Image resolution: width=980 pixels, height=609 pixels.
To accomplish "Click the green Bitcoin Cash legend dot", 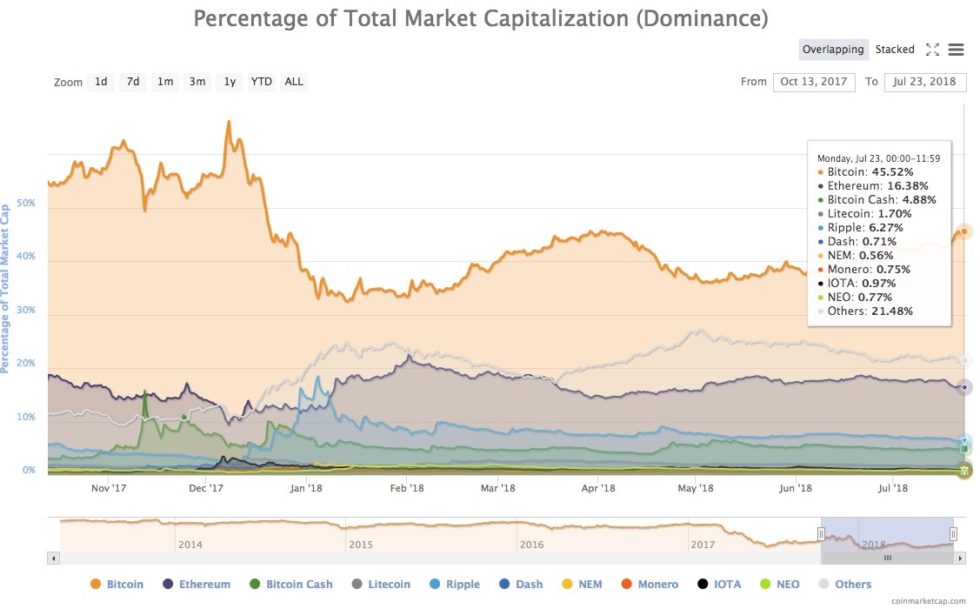I will pyautogui.click(x=253, y=584).
